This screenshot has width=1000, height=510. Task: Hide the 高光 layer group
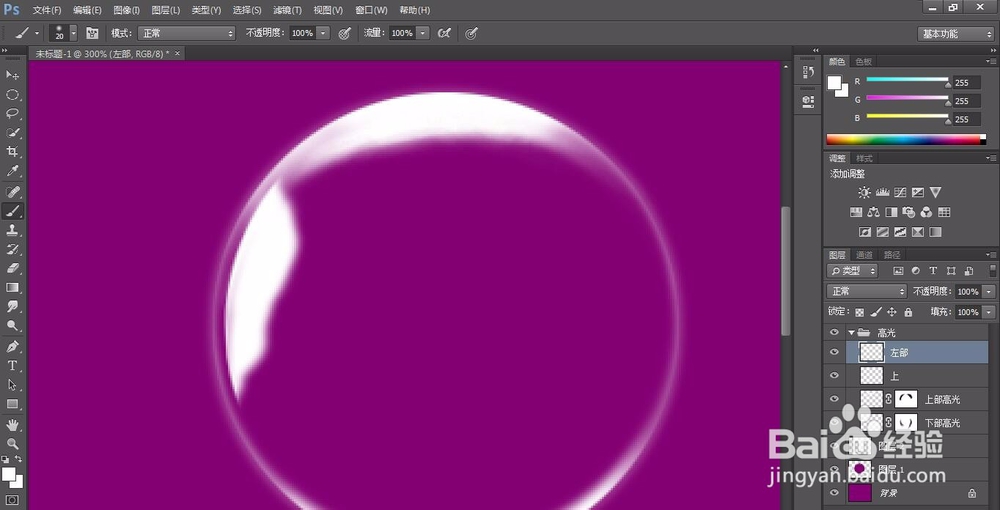(x=833, y=332)
